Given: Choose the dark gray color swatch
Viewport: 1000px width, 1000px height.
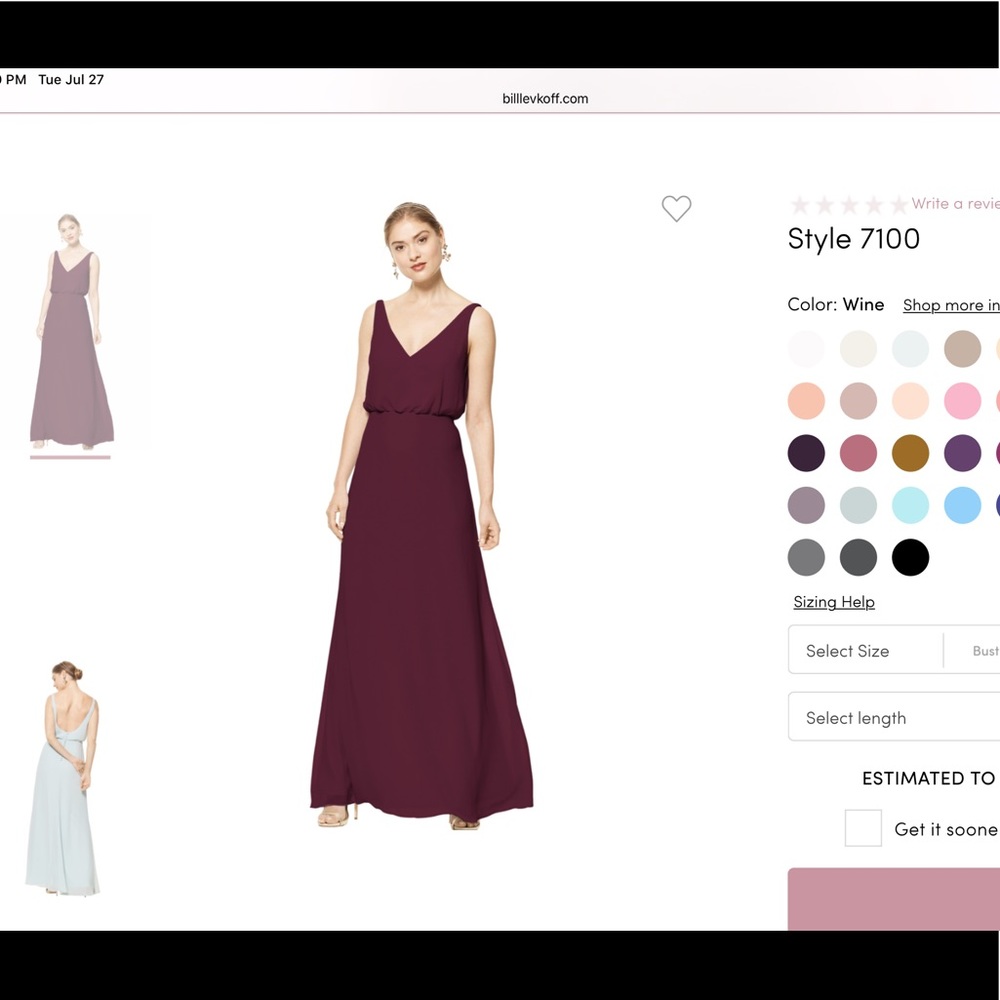Looking at the screenshot, I should [x=858, y=557].
